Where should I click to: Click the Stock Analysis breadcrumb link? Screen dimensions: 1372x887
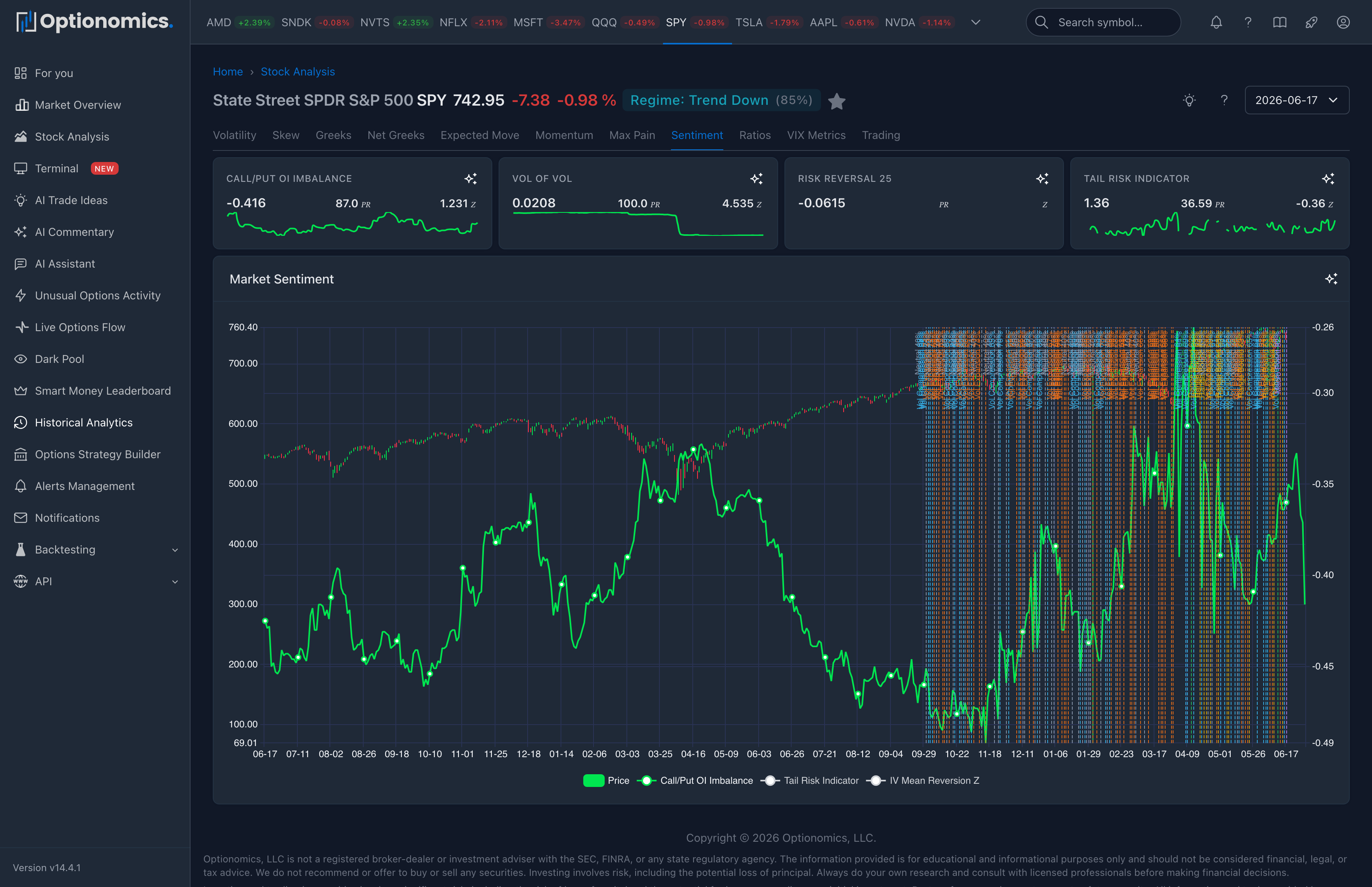click(298, 71)
